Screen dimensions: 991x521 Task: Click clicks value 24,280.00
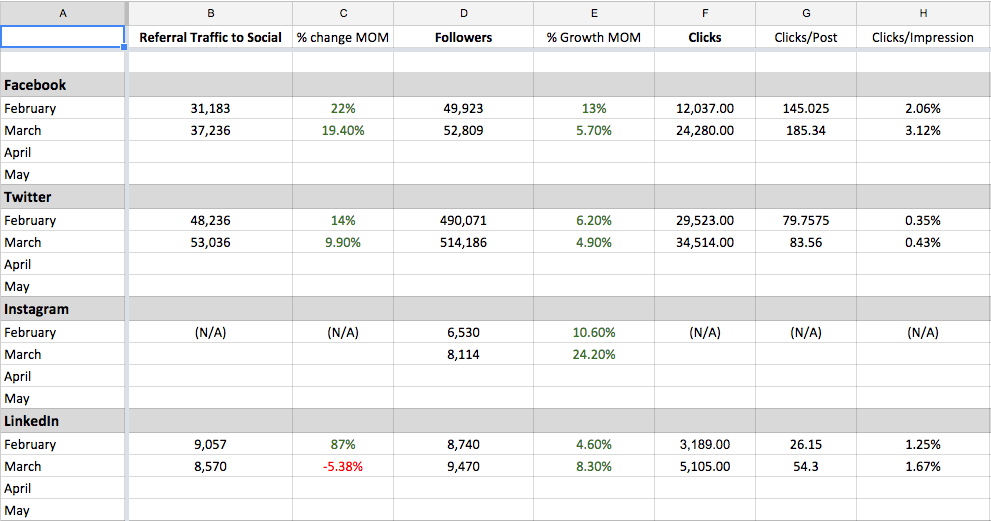[x=705, y=130]
